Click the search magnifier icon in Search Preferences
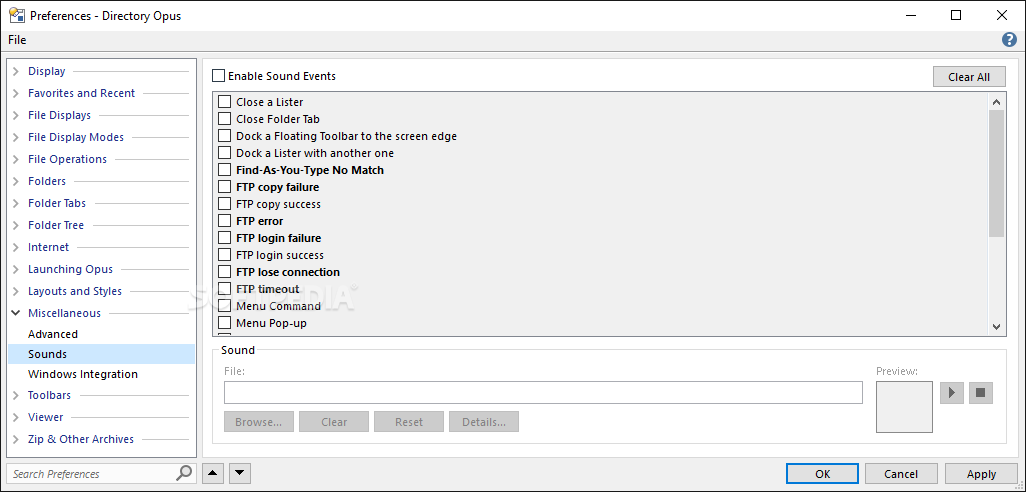 (185, 473)
